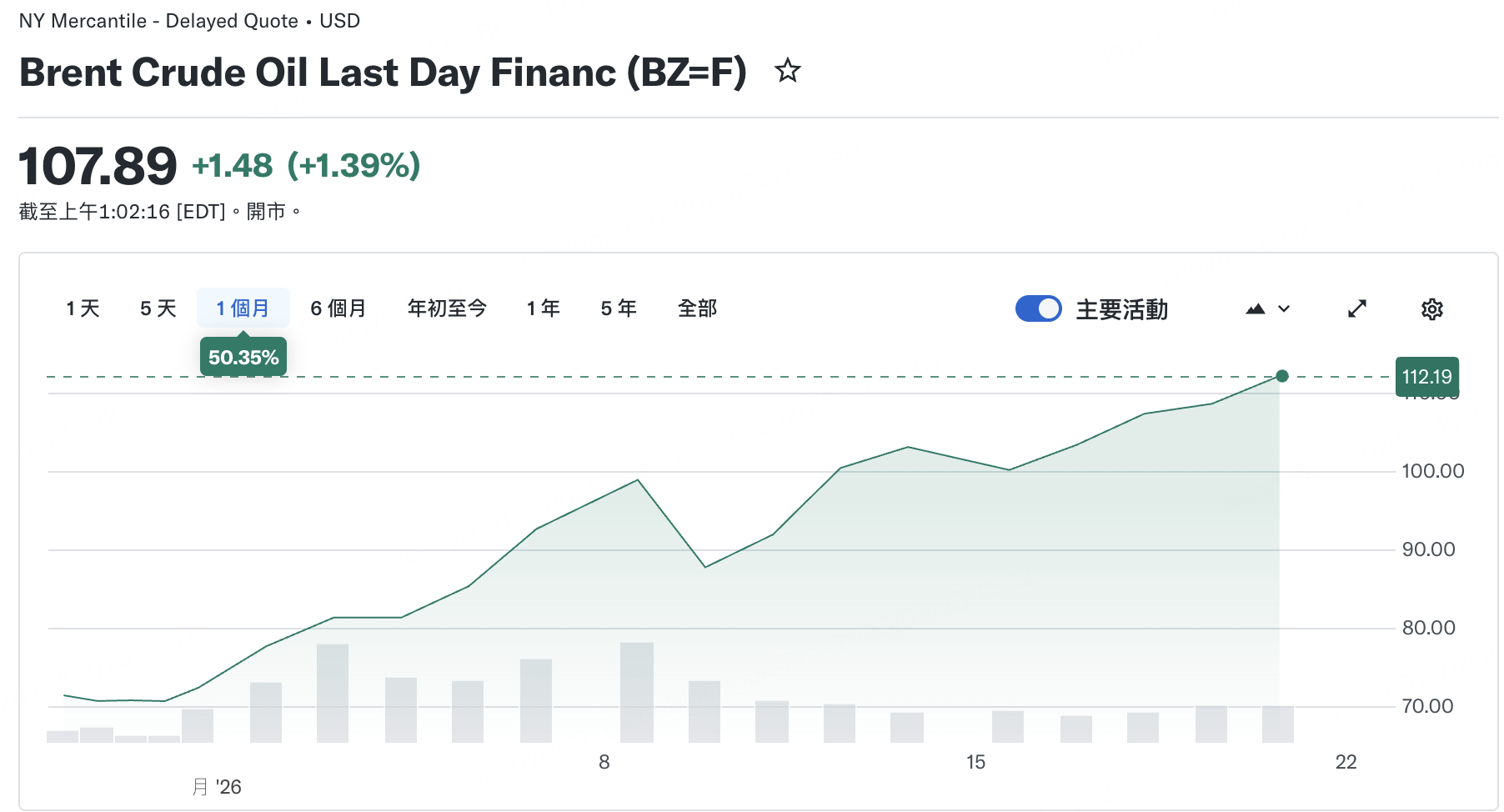Viewport: 1504px width, 812px height.
Task: Click the 112.19 current price label
Action: click(1426, 377)
